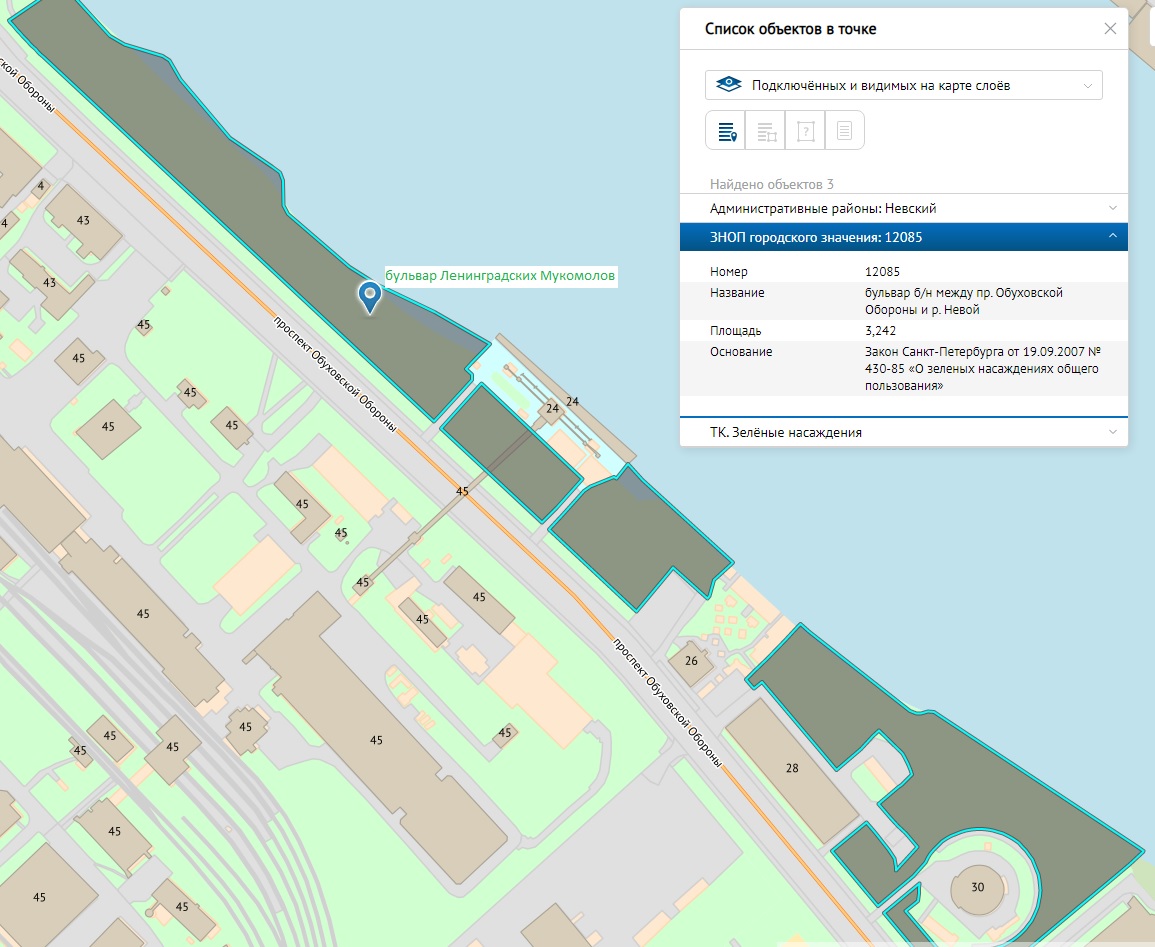Click the Номер value 12085 in table
Image resolution: width=1155 pixels, height=947 pixels.
pyautogui.click(x=889, y=272)
